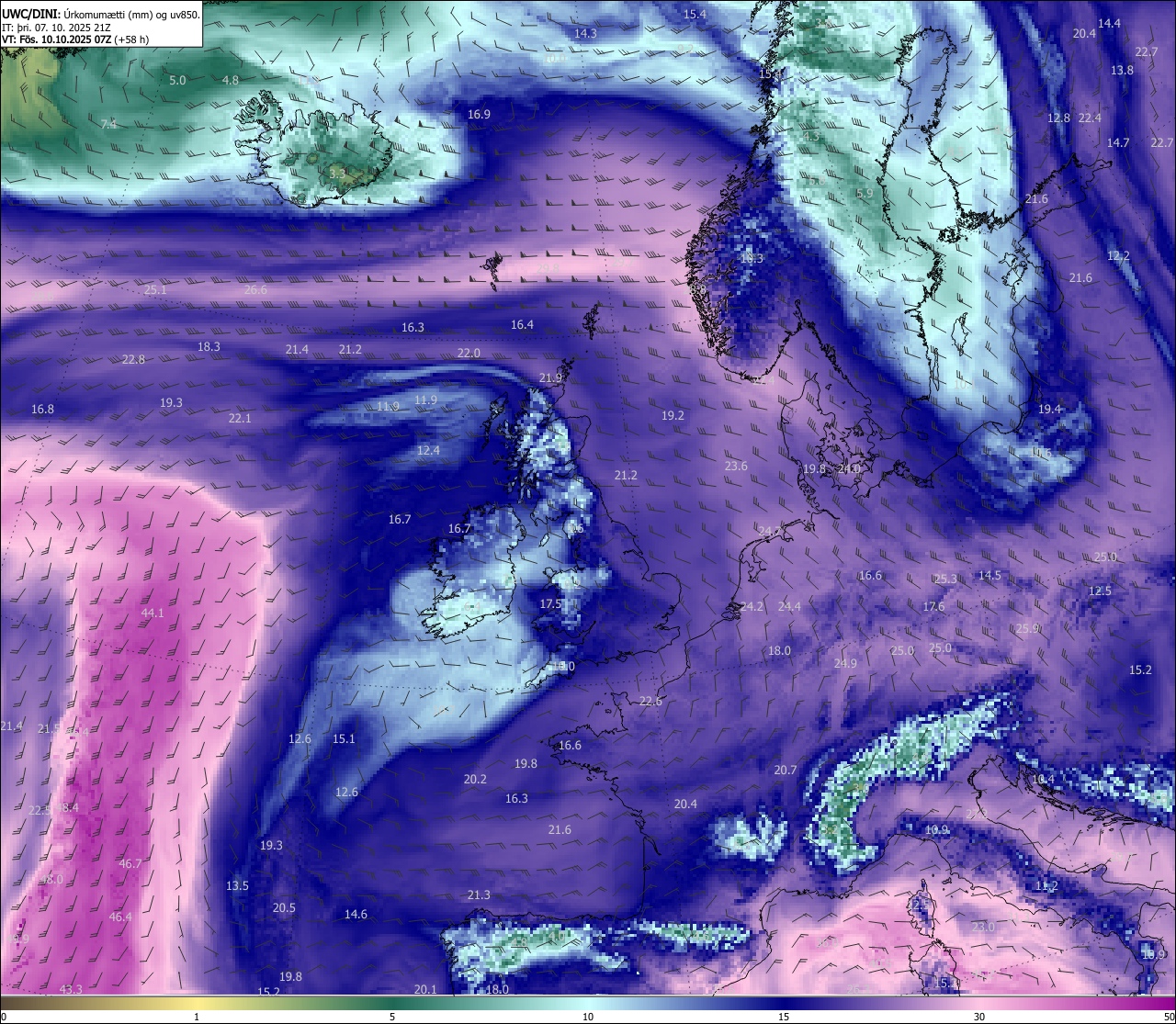The width and height of the screenshot is (1176, 1024).
Task: Click the 20.5 value on the map
Action: point(284,907)
